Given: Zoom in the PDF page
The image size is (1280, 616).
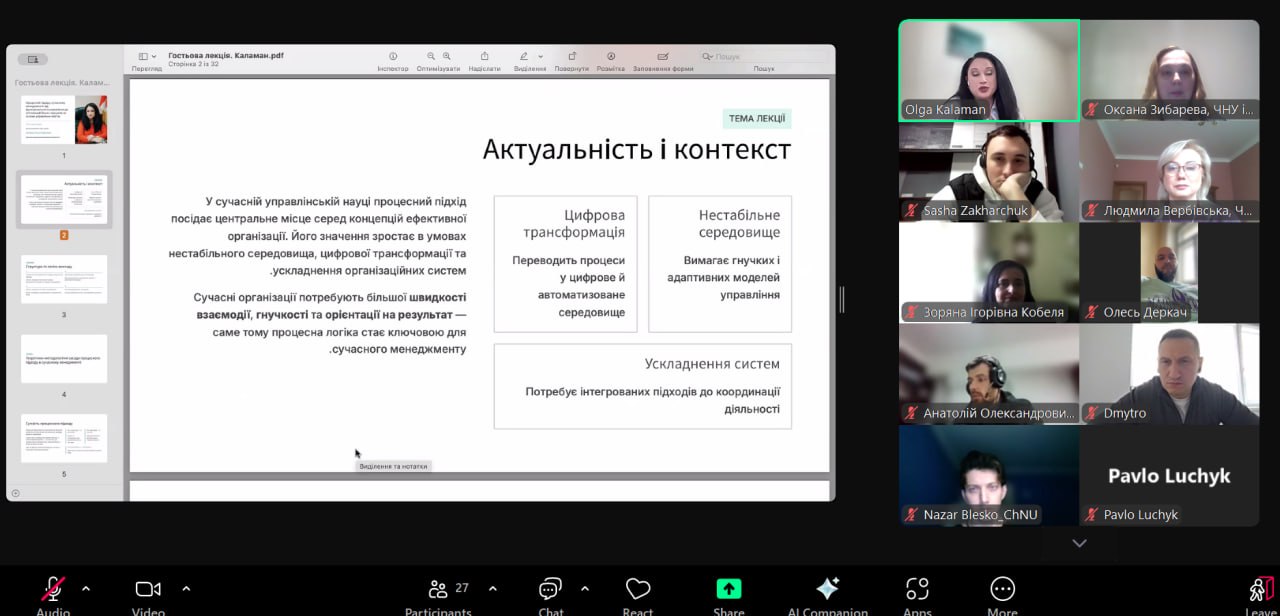Looking at the screenshot, I should click(446, 57).
